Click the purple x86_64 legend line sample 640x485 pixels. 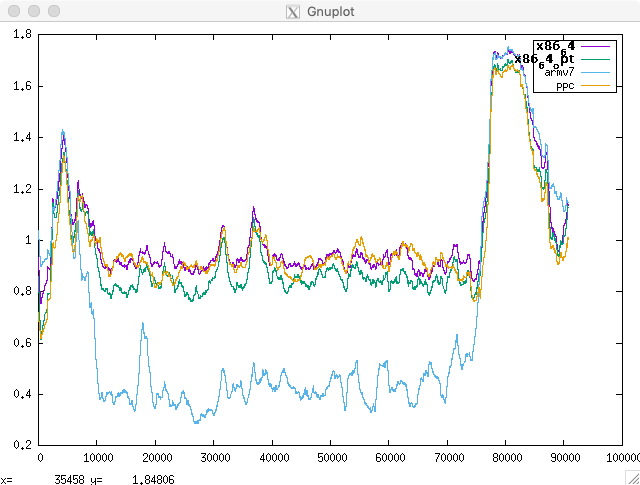(x=595, y=46)
